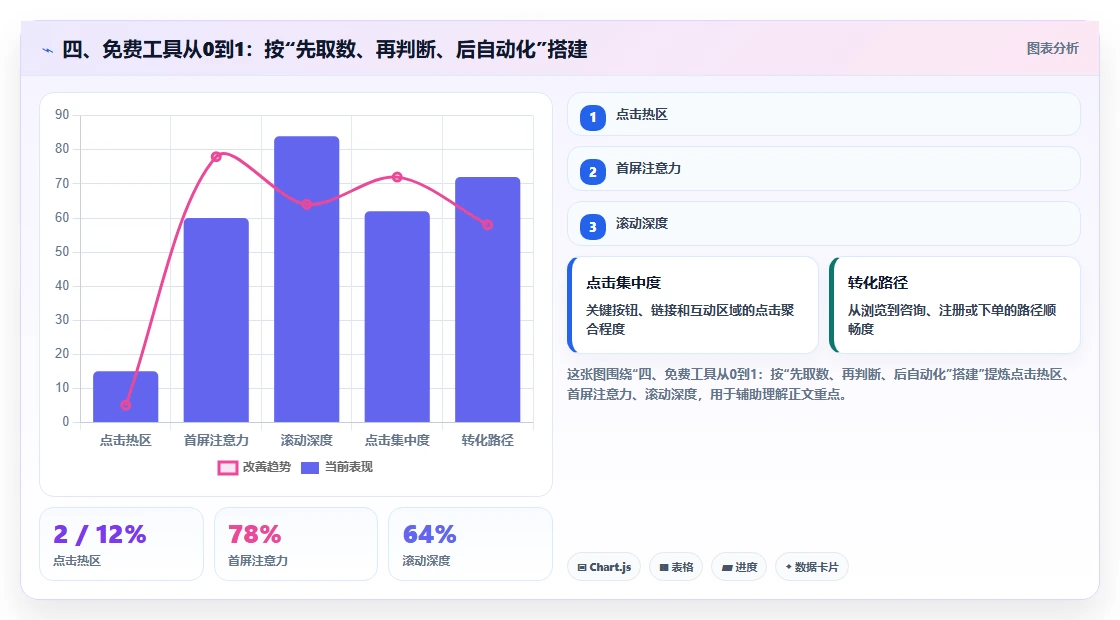Click the number 3 badge beside 滚动深度
1120x620 pixels.
click(592, 227)
